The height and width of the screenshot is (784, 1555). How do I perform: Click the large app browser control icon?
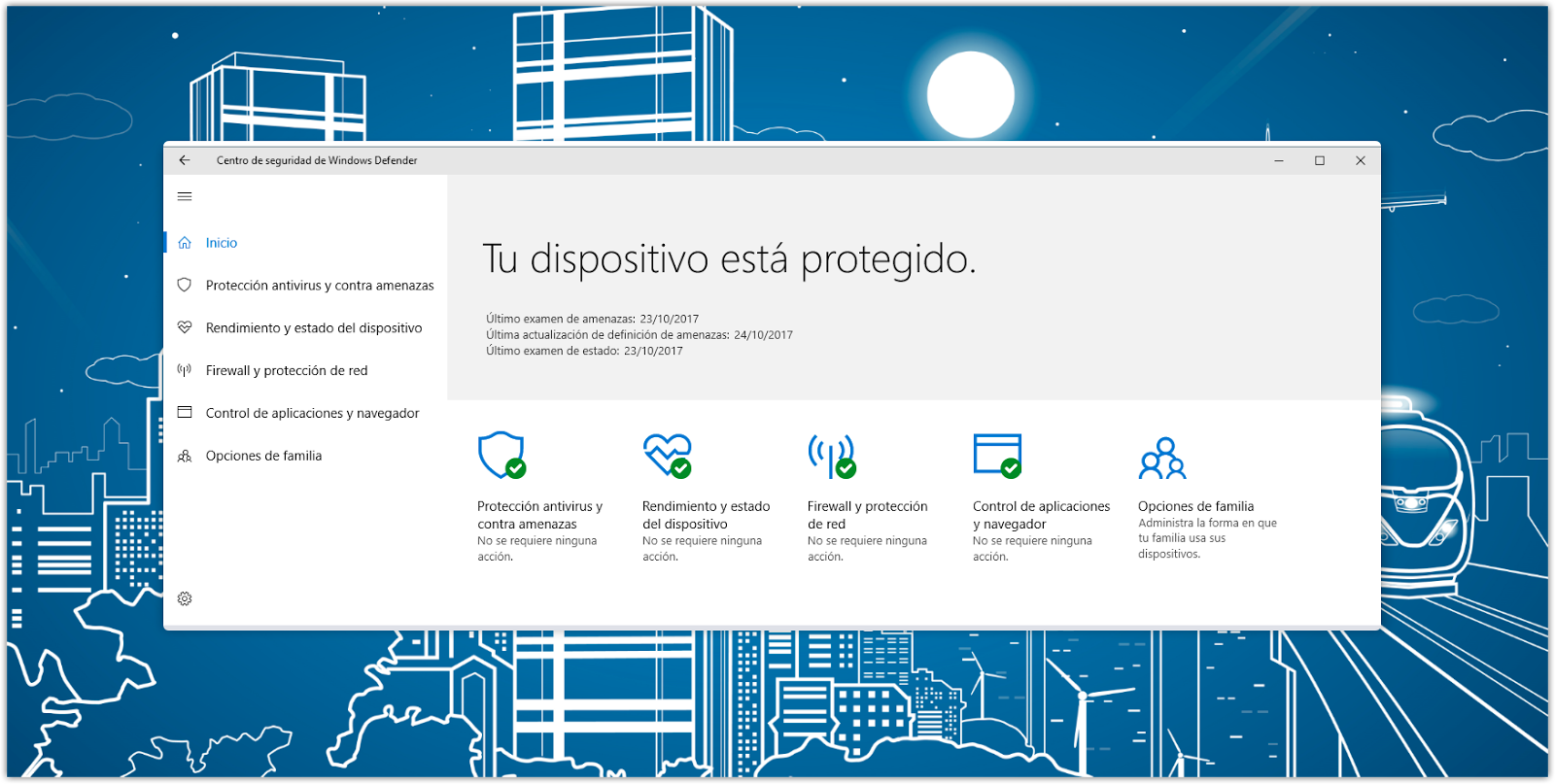998,456
